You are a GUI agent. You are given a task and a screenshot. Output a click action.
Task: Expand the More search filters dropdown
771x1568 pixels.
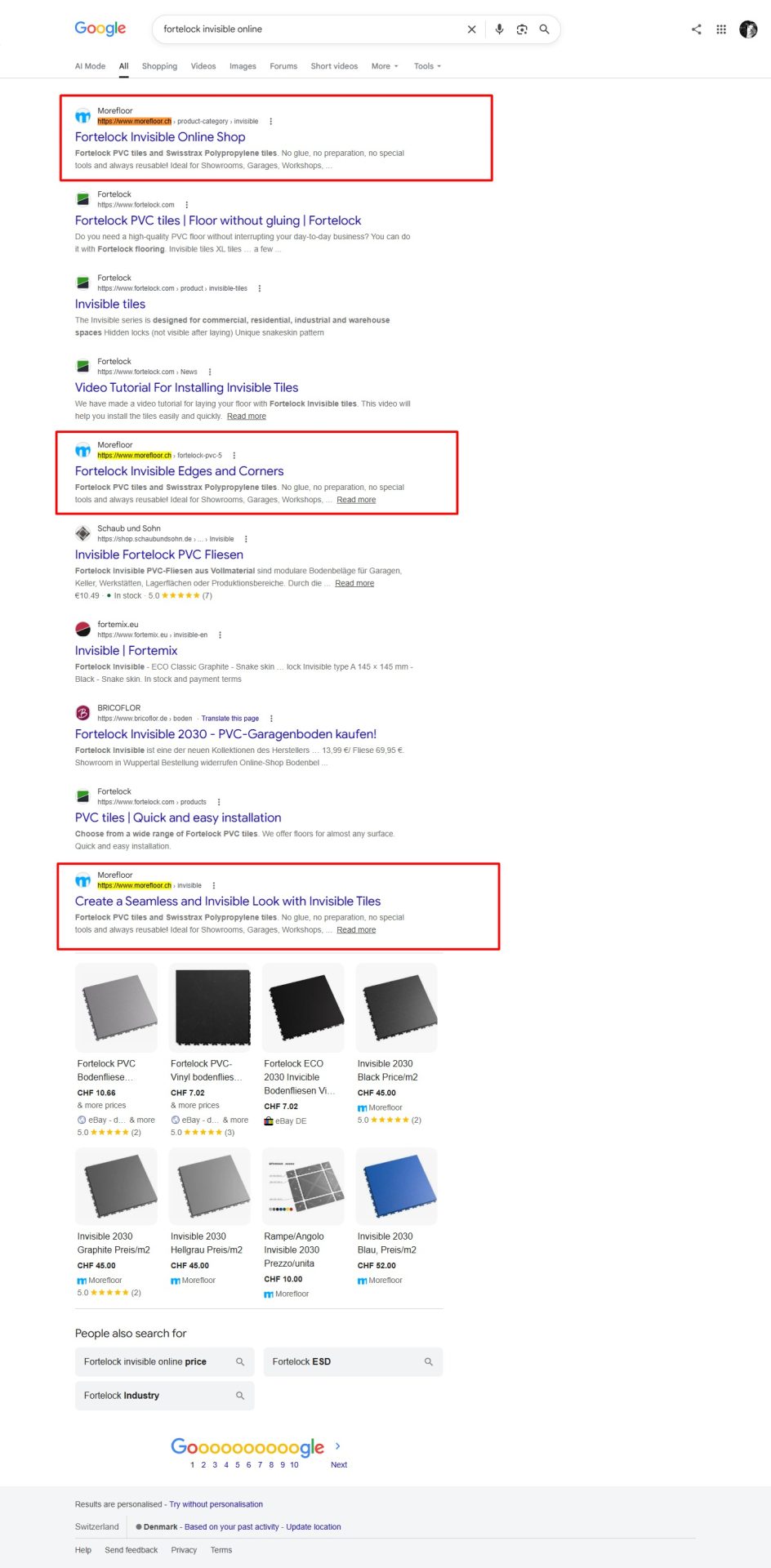[x=385, y=66]
